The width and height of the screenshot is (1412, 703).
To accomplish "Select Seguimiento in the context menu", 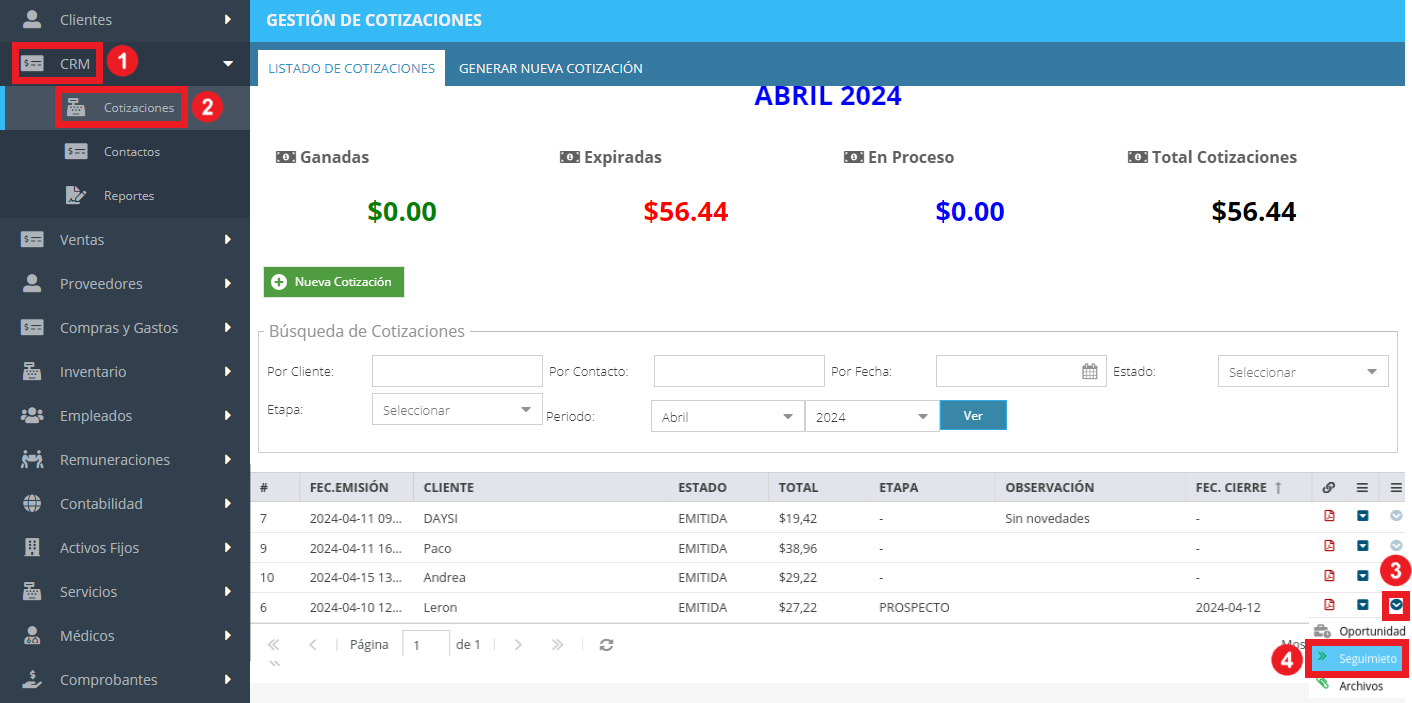I will (x=1357, y=658).
